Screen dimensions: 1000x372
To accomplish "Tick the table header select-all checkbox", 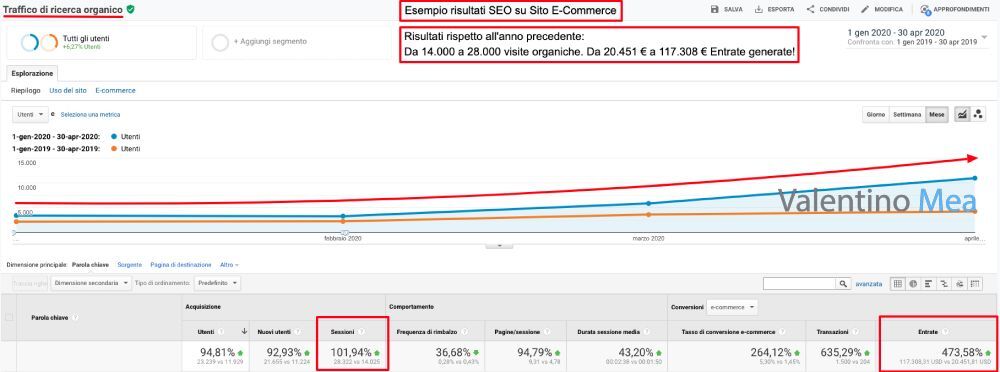I will pyautogui.click(x=9, y=318).
